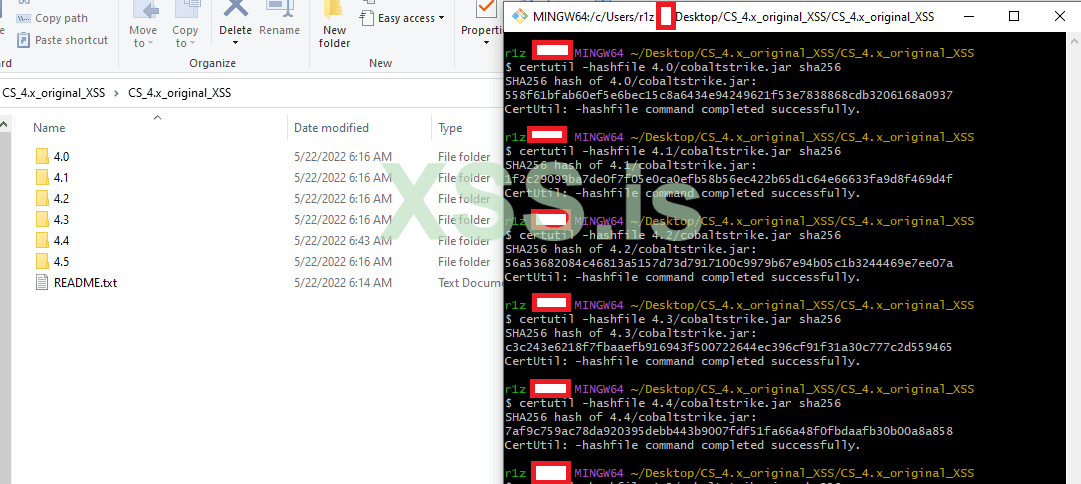Maximize the MINGW64 terminal window

[x=1013, y=17]
